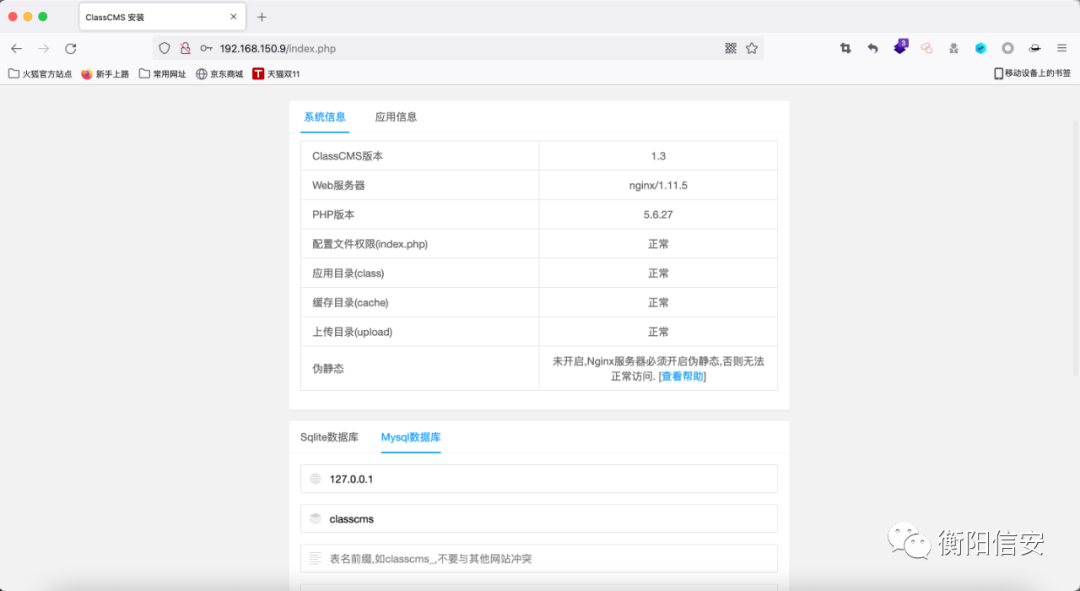Go back using the browser back arrow
Viewport: 1080px width, 591px height.
pyautogui.click(x=17, y=48)
